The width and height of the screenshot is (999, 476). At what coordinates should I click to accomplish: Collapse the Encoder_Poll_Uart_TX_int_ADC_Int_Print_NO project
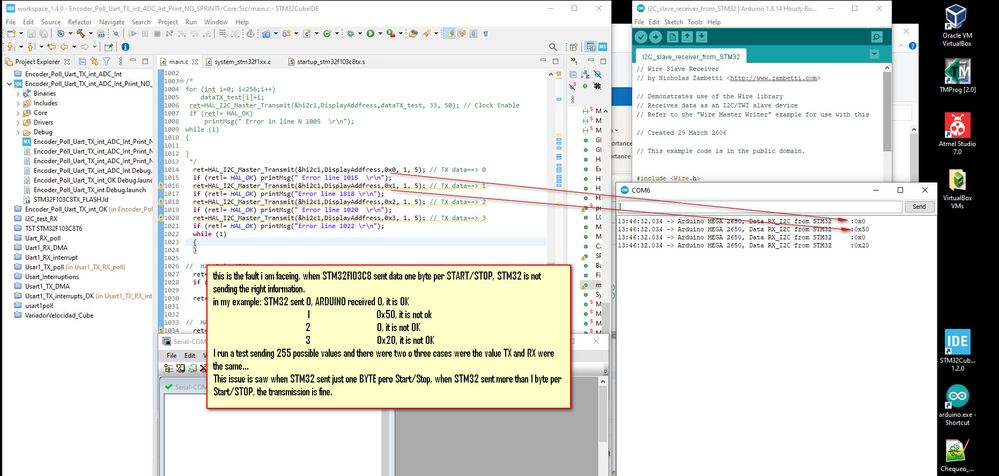tap(8, 83)
